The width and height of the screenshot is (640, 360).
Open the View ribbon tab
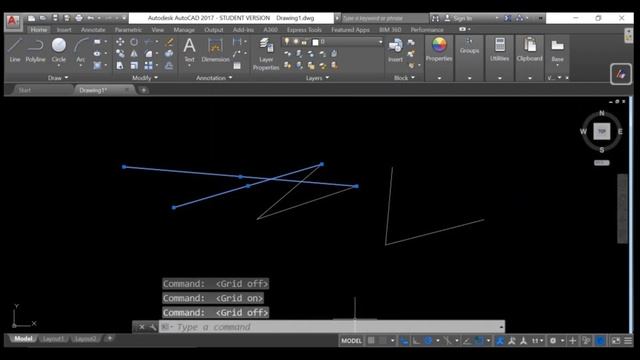click(158, 30)
